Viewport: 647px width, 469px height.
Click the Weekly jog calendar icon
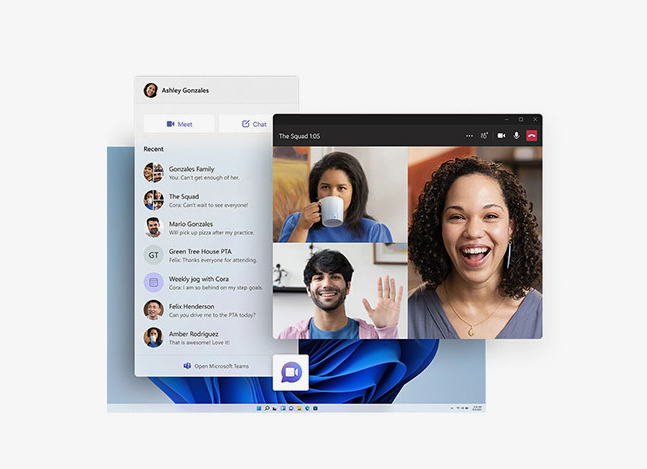click(153, 283)
